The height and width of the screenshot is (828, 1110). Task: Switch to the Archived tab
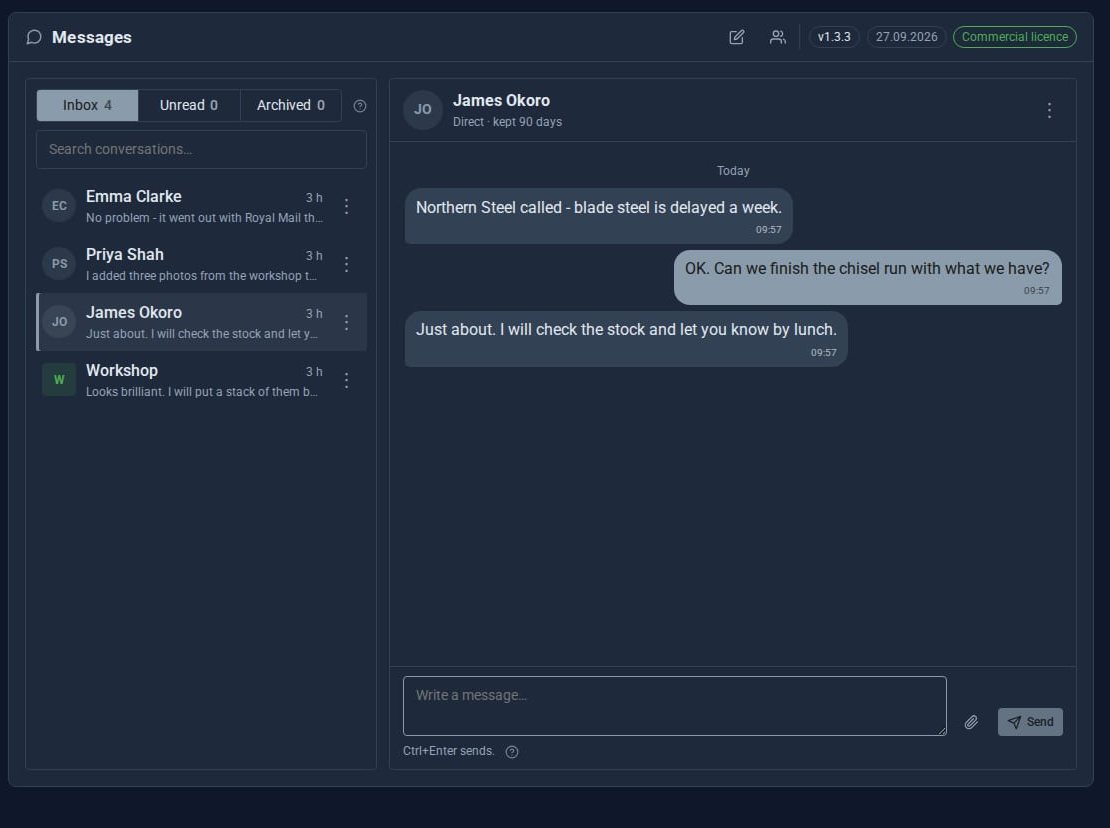291,105
